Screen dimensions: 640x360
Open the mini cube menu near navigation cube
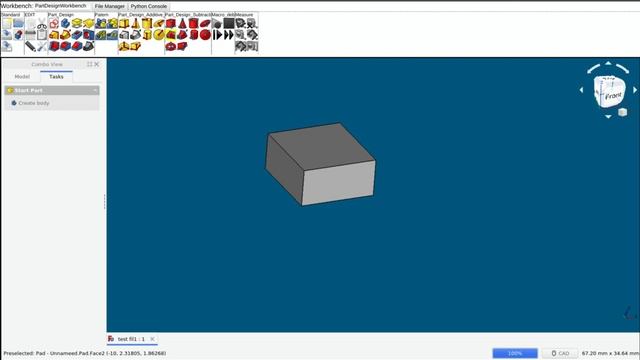(x=622, y=112)
